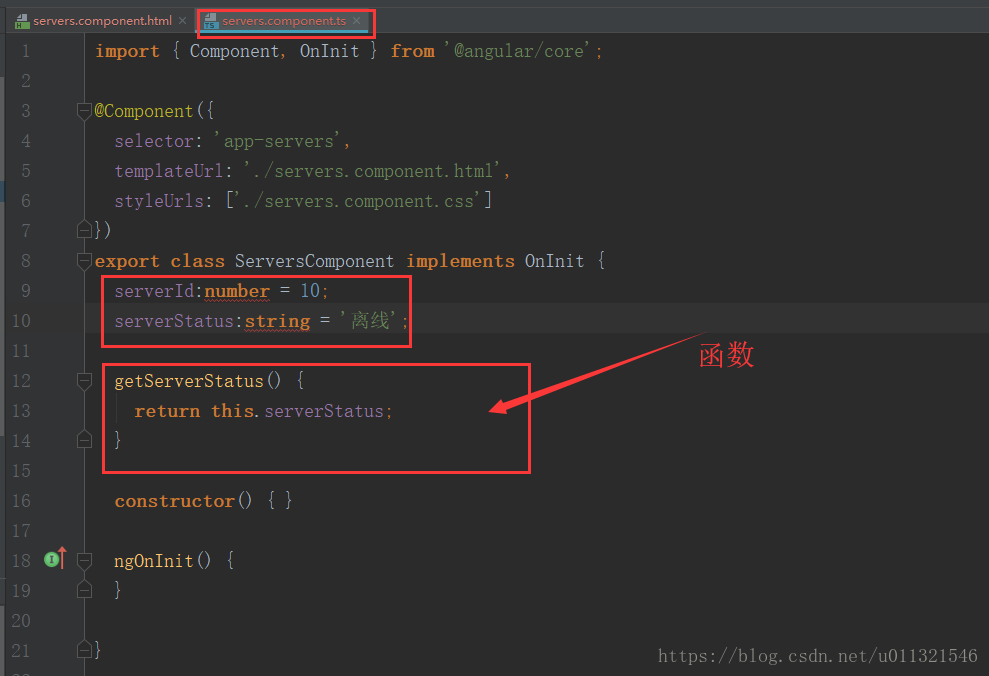The width and height of the screenshot is (989, 676).
Task: Click the fold end marker at line 7
Action: pos(84,230)
